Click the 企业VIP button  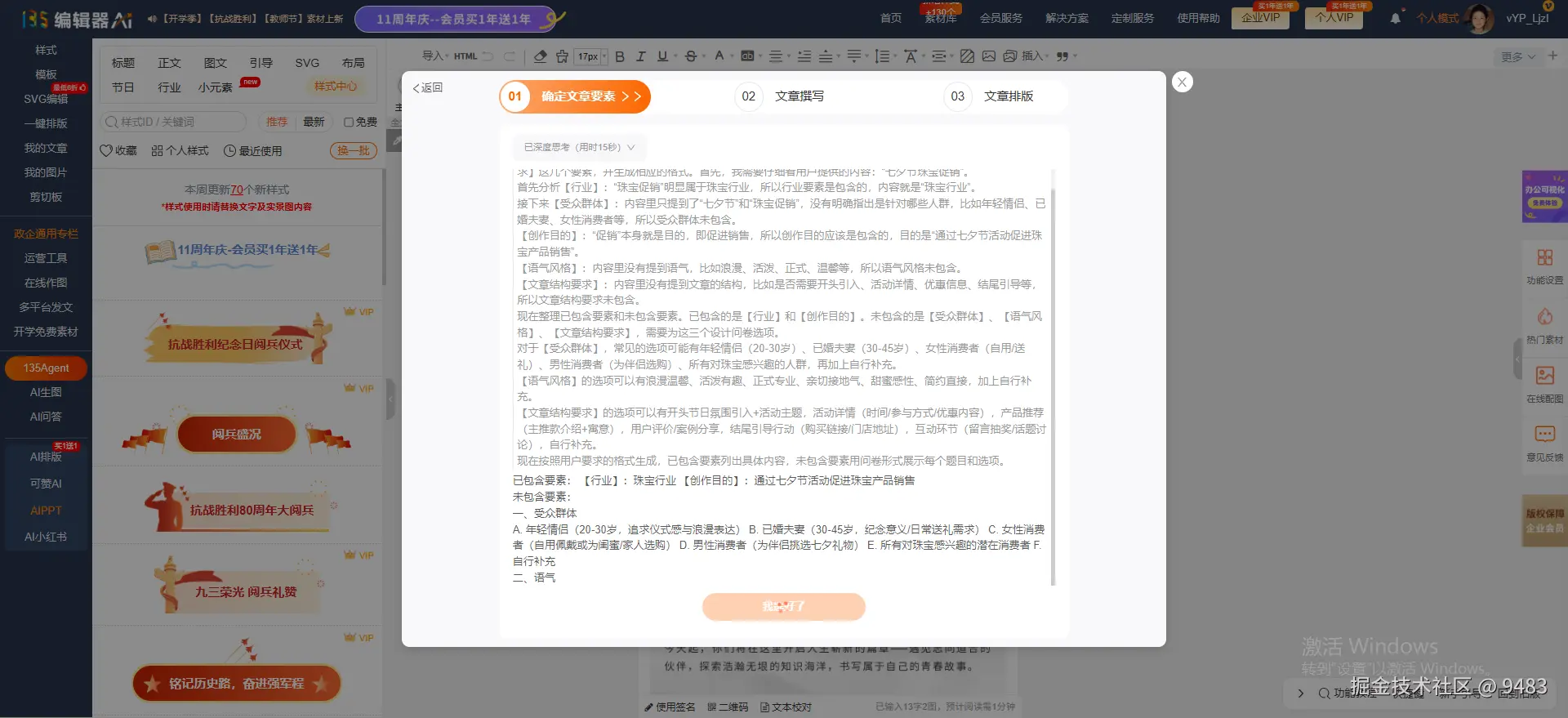[x=1260, y=17]
